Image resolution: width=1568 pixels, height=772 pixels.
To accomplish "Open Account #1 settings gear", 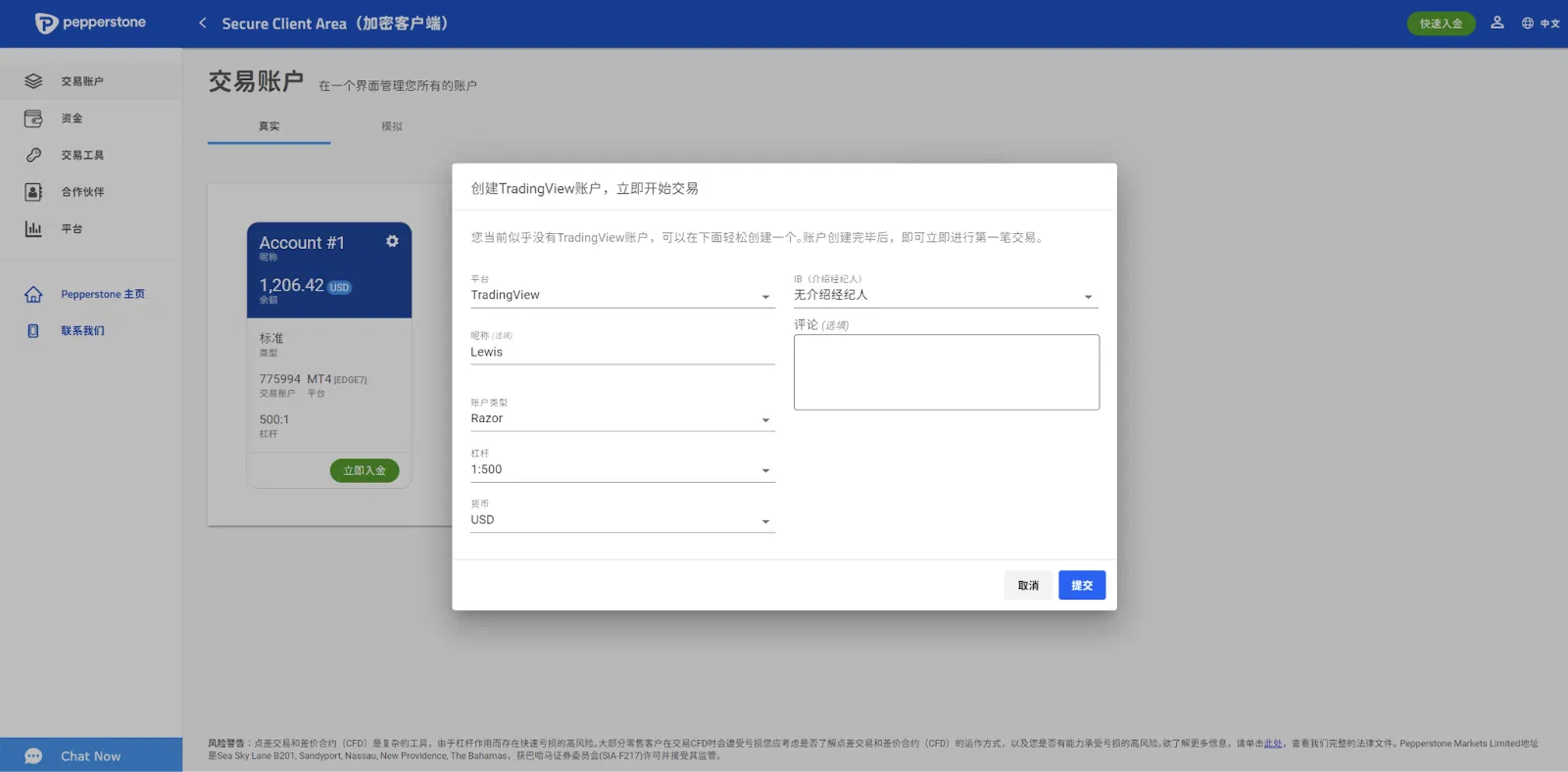I will [x=392, y=241].
